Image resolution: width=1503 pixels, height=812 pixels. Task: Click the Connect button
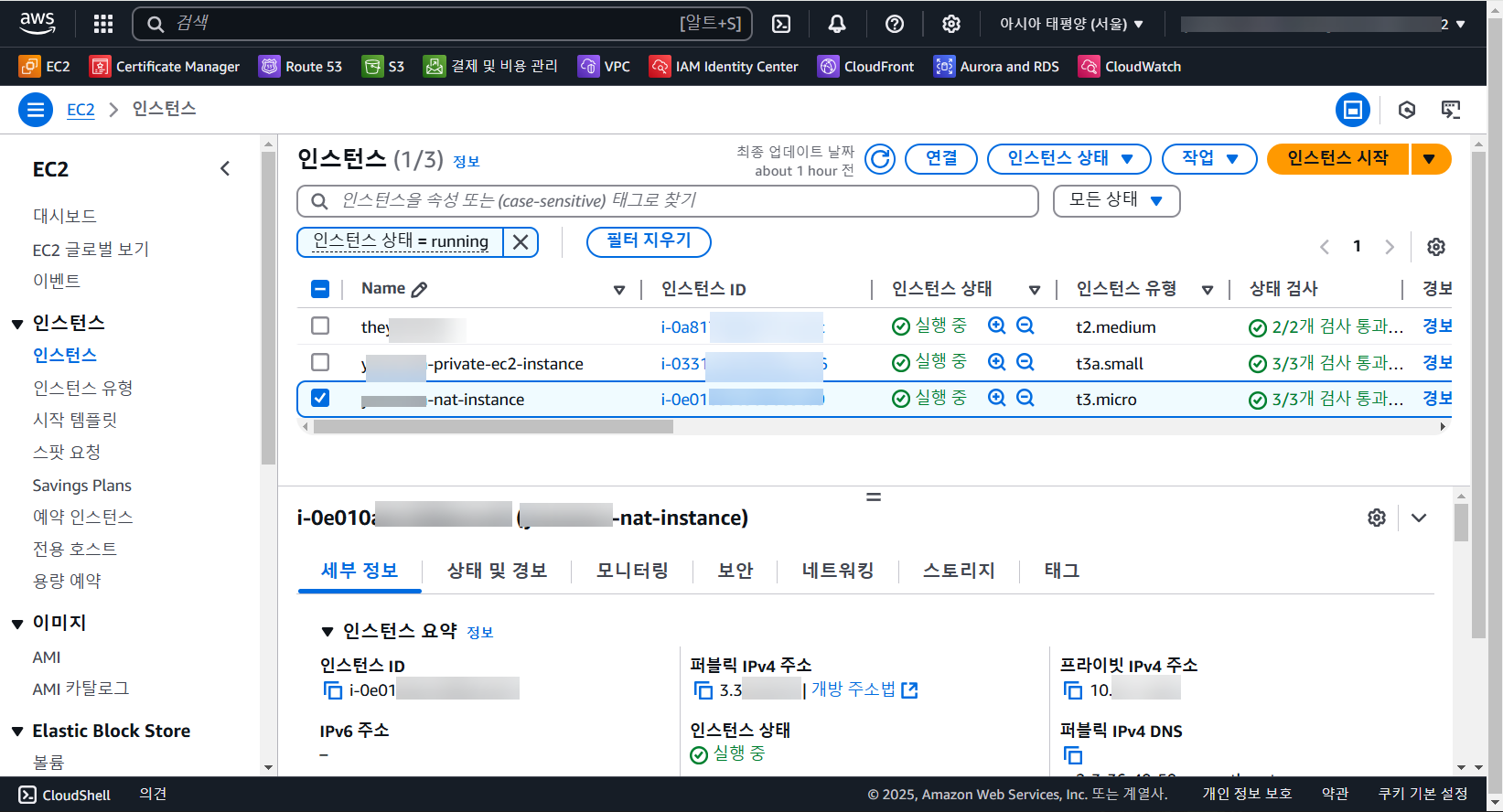[941, 159]
